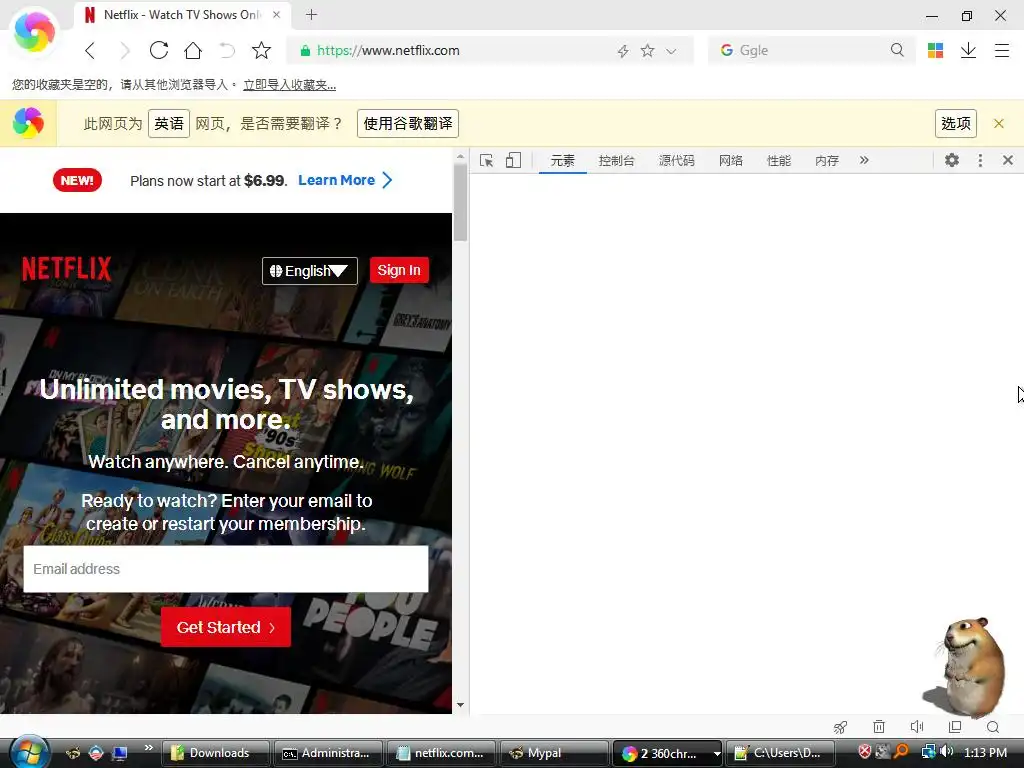Click the trash clear icon in status bar
The height and width of the screenshot is (768, 1024).
879,727
